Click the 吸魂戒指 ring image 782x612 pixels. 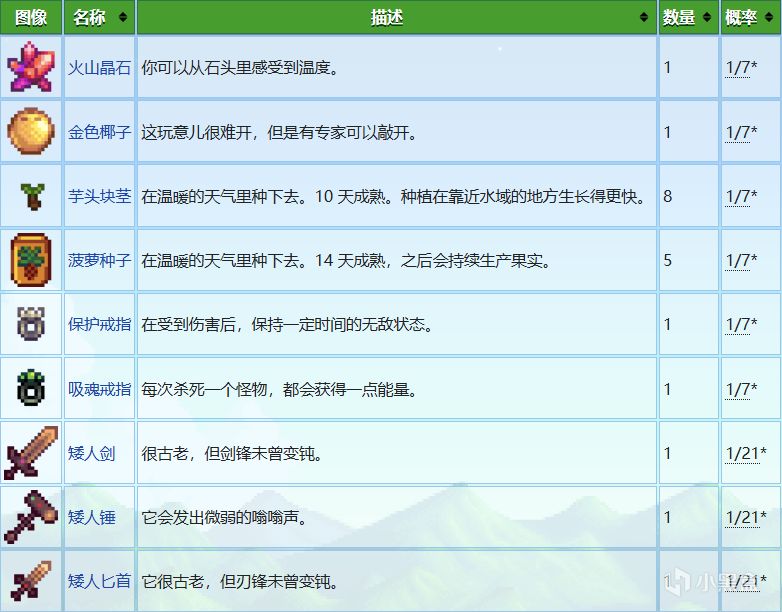31,388
